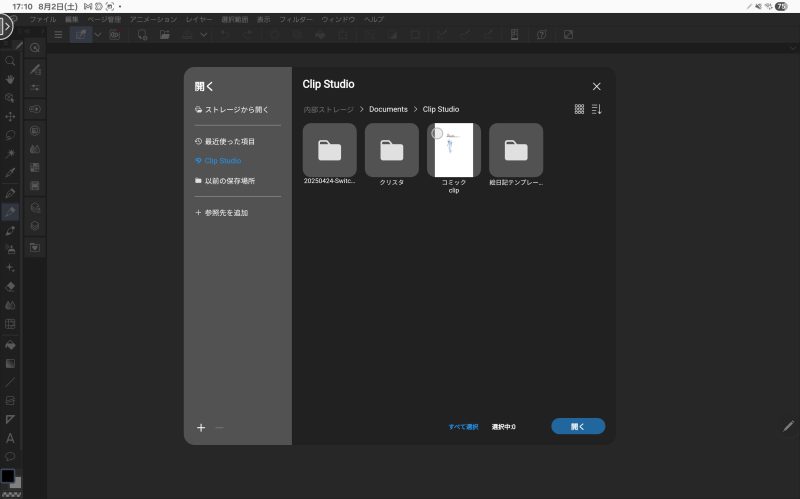Expand the dropdown arrow beside Clip Studio button
The width and height of the screenshot is (800, 499).
click(97, 35)
